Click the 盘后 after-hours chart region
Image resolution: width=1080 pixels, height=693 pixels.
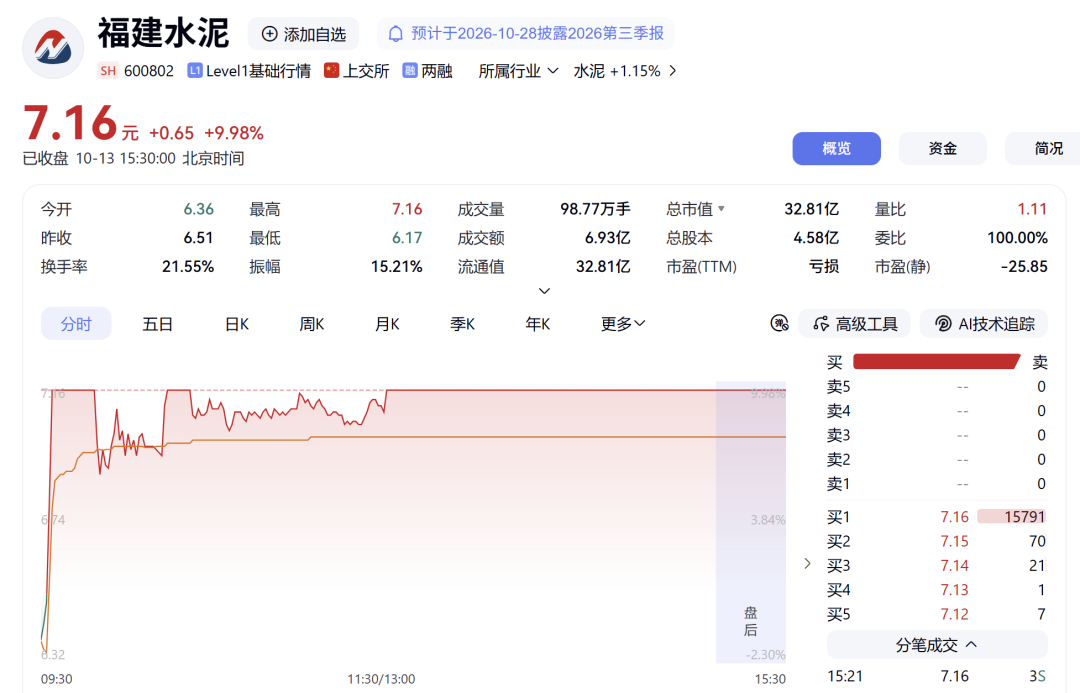coord(751,522)
